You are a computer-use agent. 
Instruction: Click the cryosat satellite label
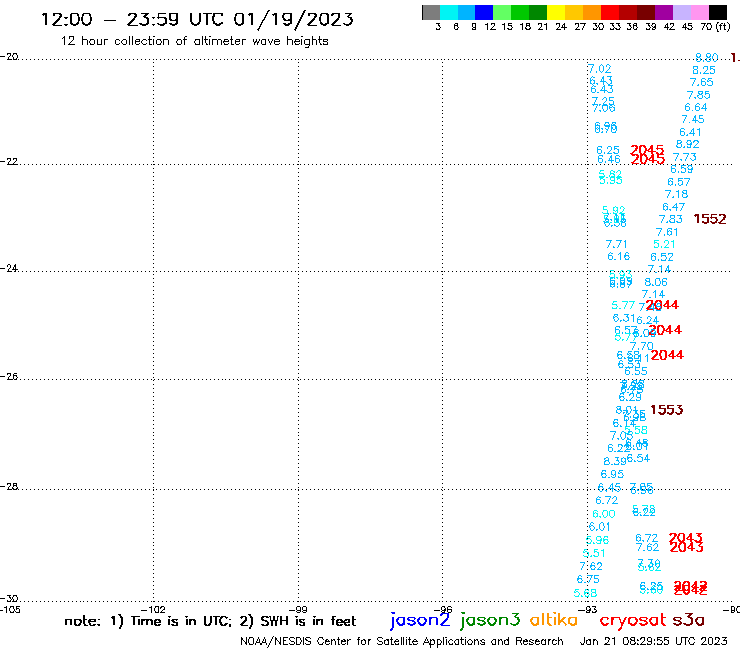[632, 620]
